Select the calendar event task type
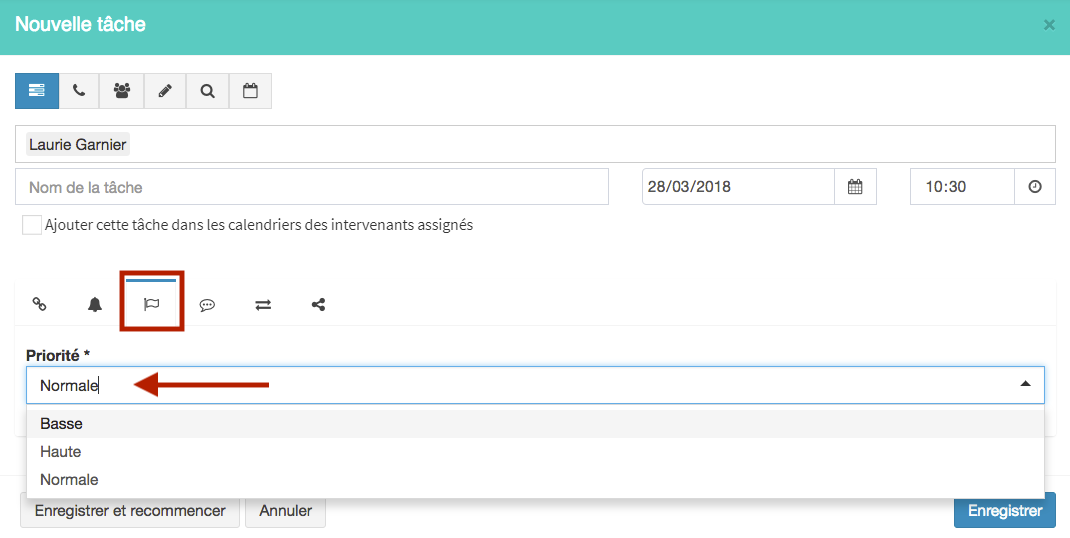Viewport: 1070px width, 538px height. pyautogui.click(x=250, y=91)
